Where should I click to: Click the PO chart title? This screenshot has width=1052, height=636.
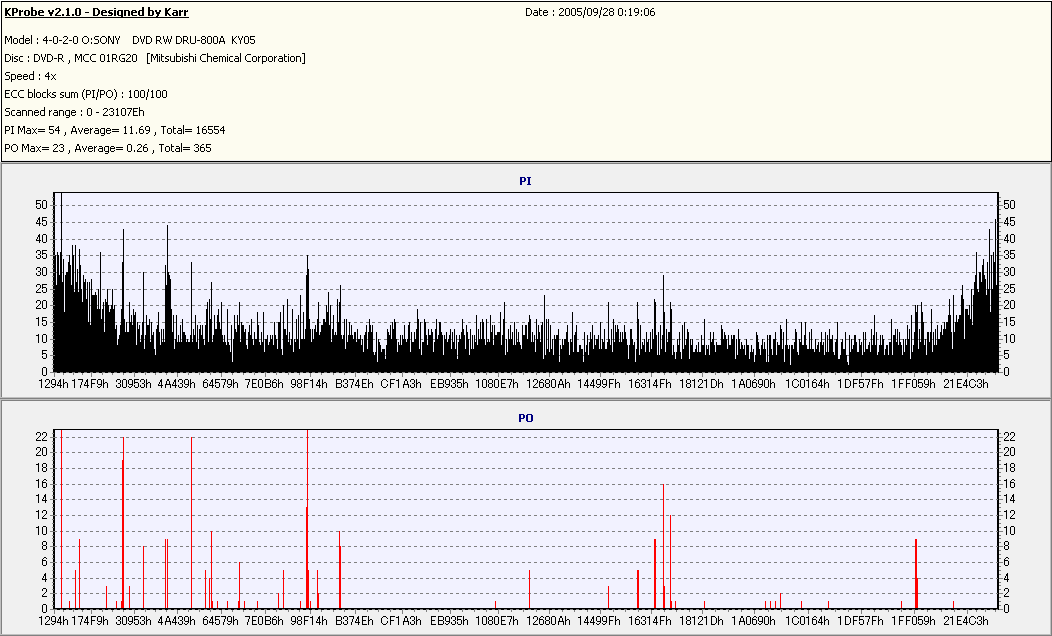[525, 418]
